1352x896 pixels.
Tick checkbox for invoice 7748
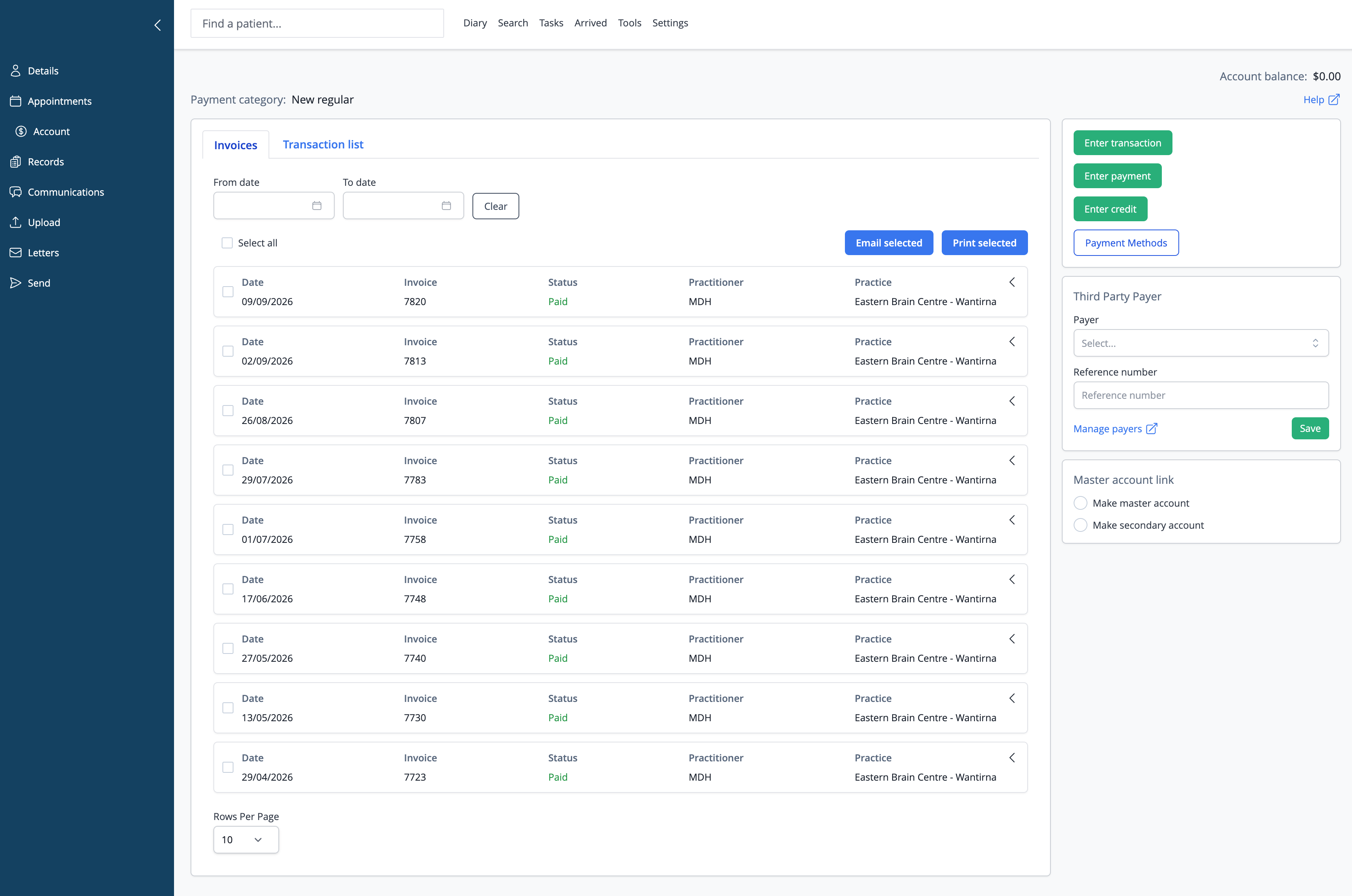click(x=228, y=589)
